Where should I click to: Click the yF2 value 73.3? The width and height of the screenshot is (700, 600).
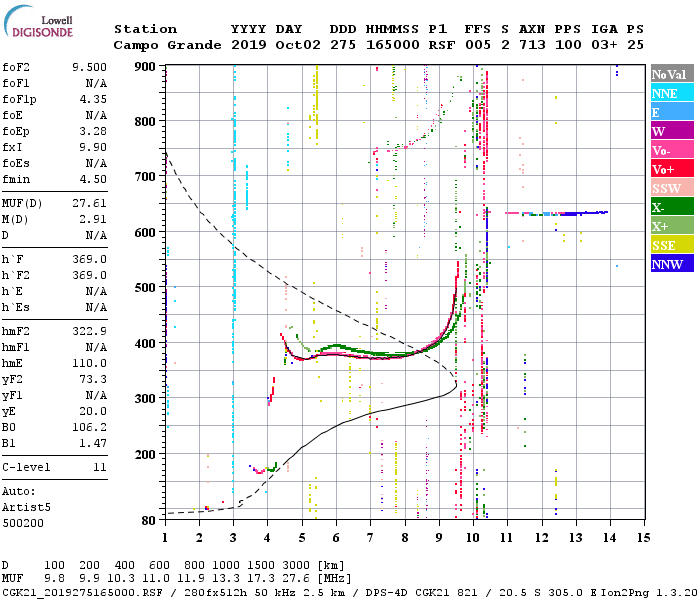93,379
